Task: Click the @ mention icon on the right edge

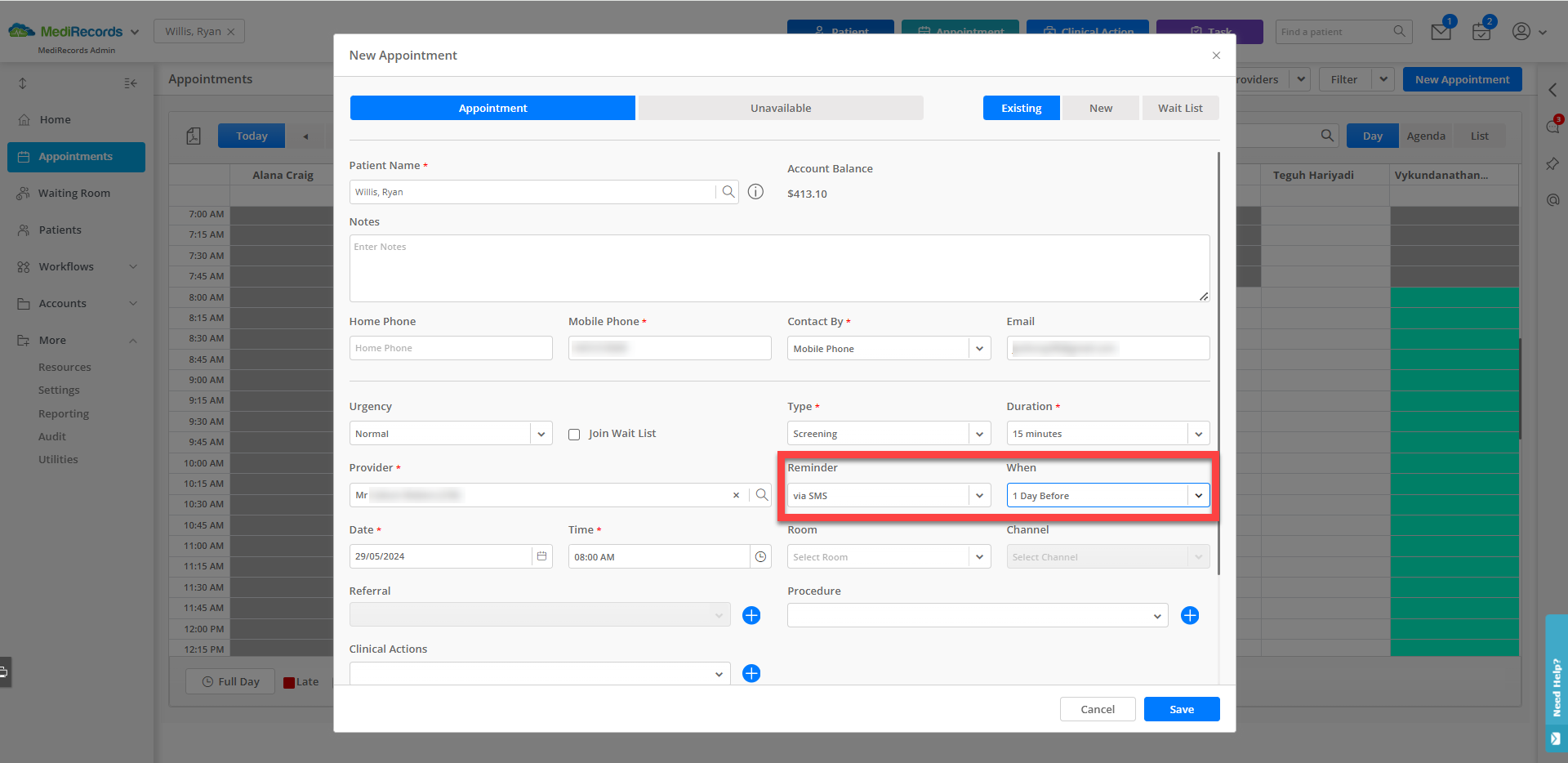Action: 1553,199
